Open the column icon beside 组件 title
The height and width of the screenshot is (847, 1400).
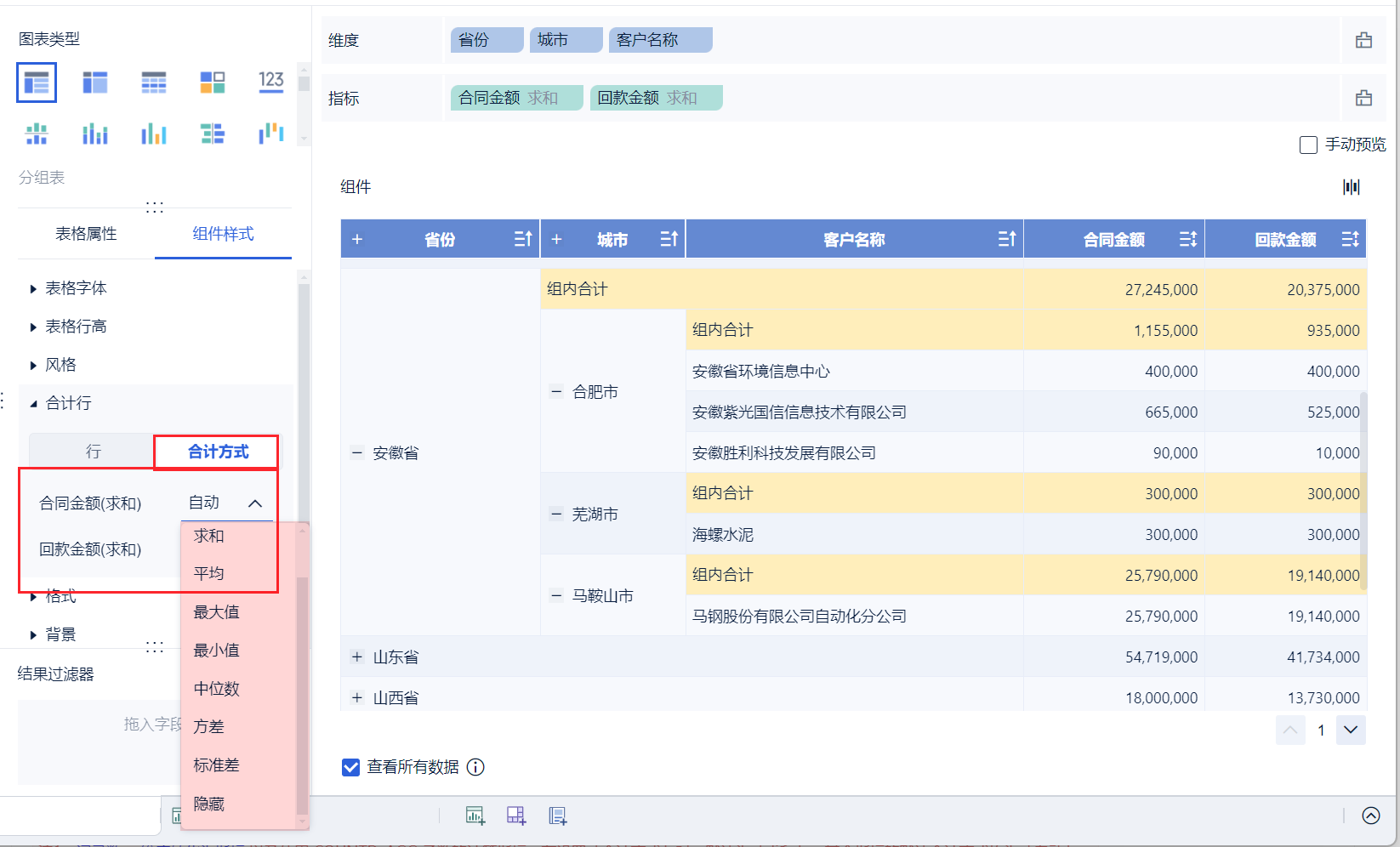(1352, 186)
